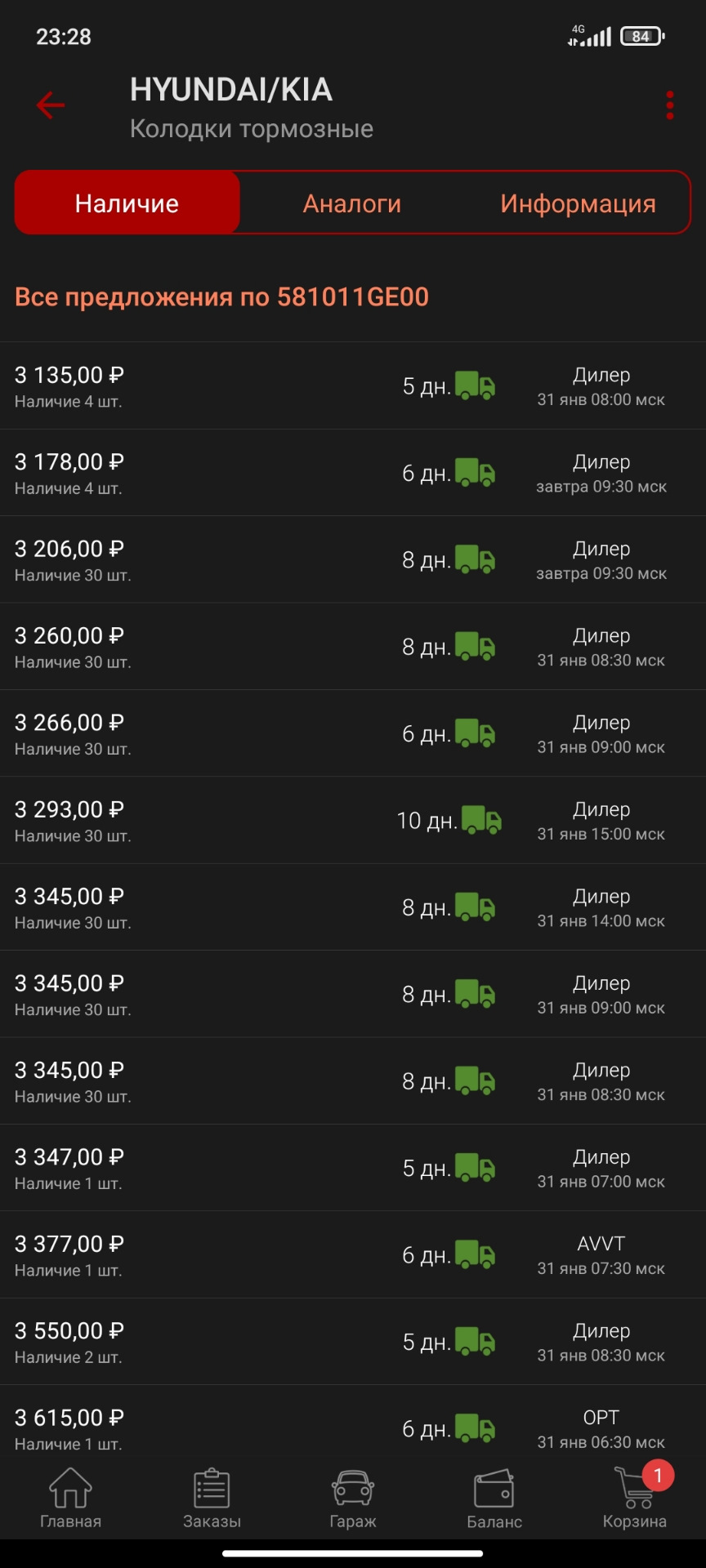Viewport: 706px width, 1568px height.
Task: Go to Главная home screen
Action: (70, 1498)
